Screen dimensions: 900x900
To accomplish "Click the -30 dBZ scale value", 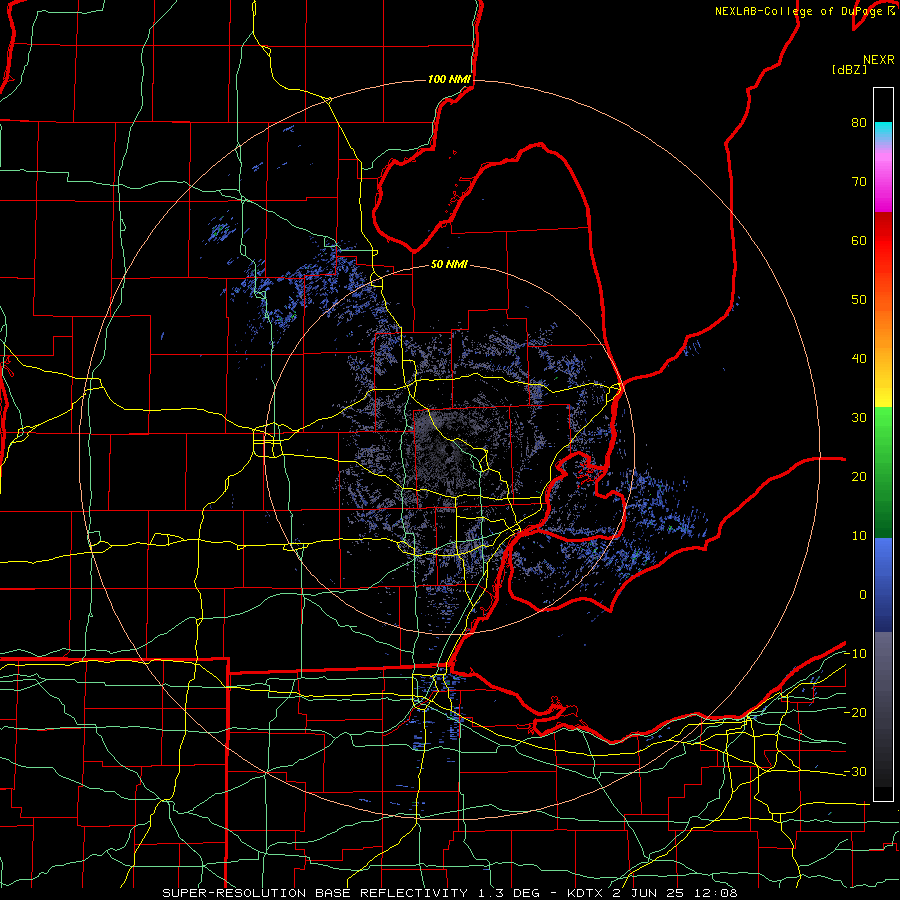I will [855, 771].
